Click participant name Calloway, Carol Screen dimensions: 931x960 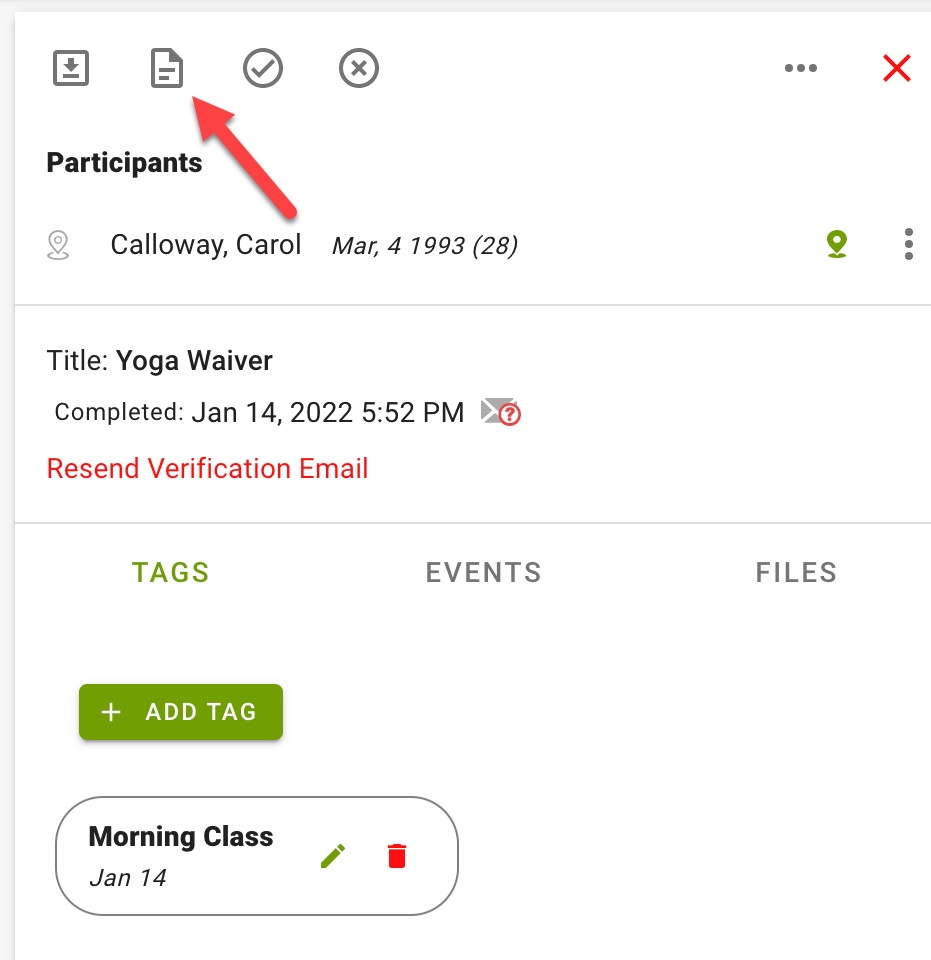206,245
